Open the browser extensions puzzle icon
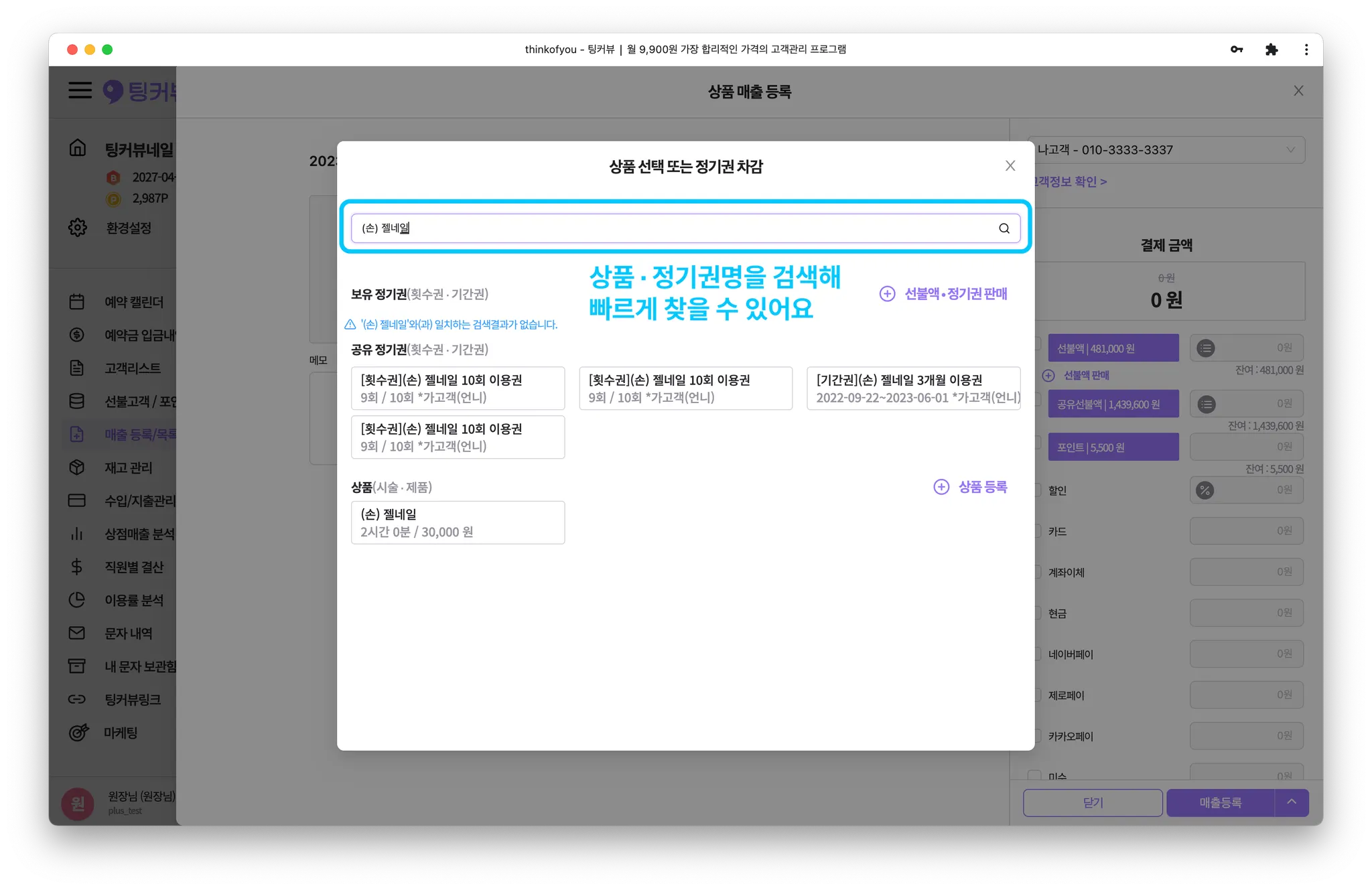The height and width of the screenshot is (890, 1372). point(1271,50)
